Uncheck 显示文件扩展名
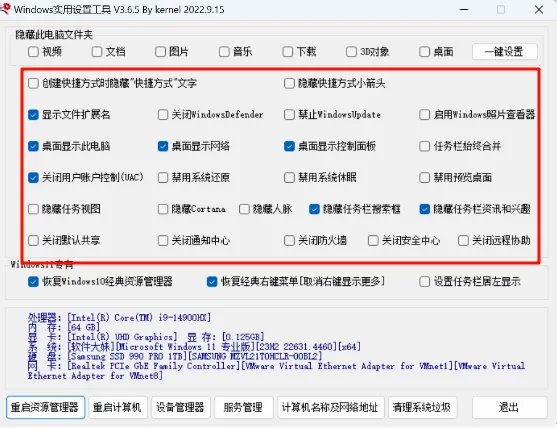The width and height of the screenshot is (557, 428). coord(33,115)
